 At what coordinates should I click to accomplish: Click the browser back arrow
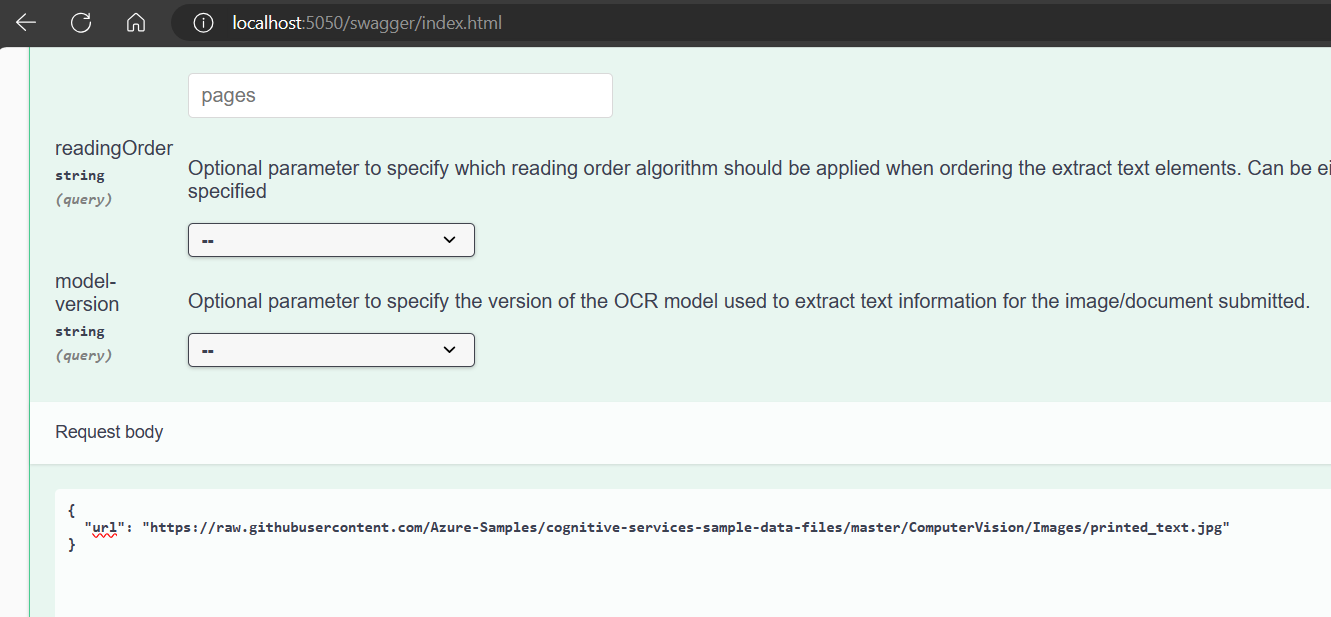coord(25,22)
